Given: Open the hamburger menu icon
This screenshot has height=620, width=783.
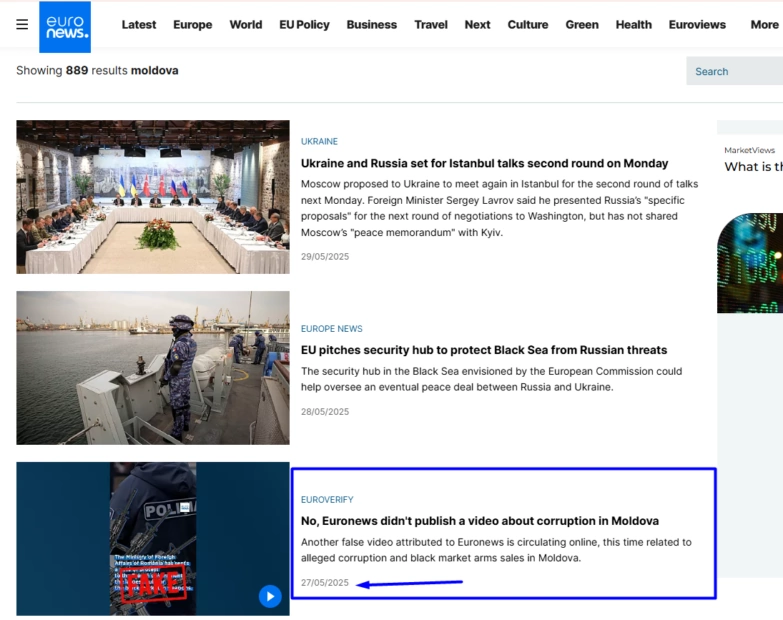Looking at the screenshot, I should click(x=22, y=24).
